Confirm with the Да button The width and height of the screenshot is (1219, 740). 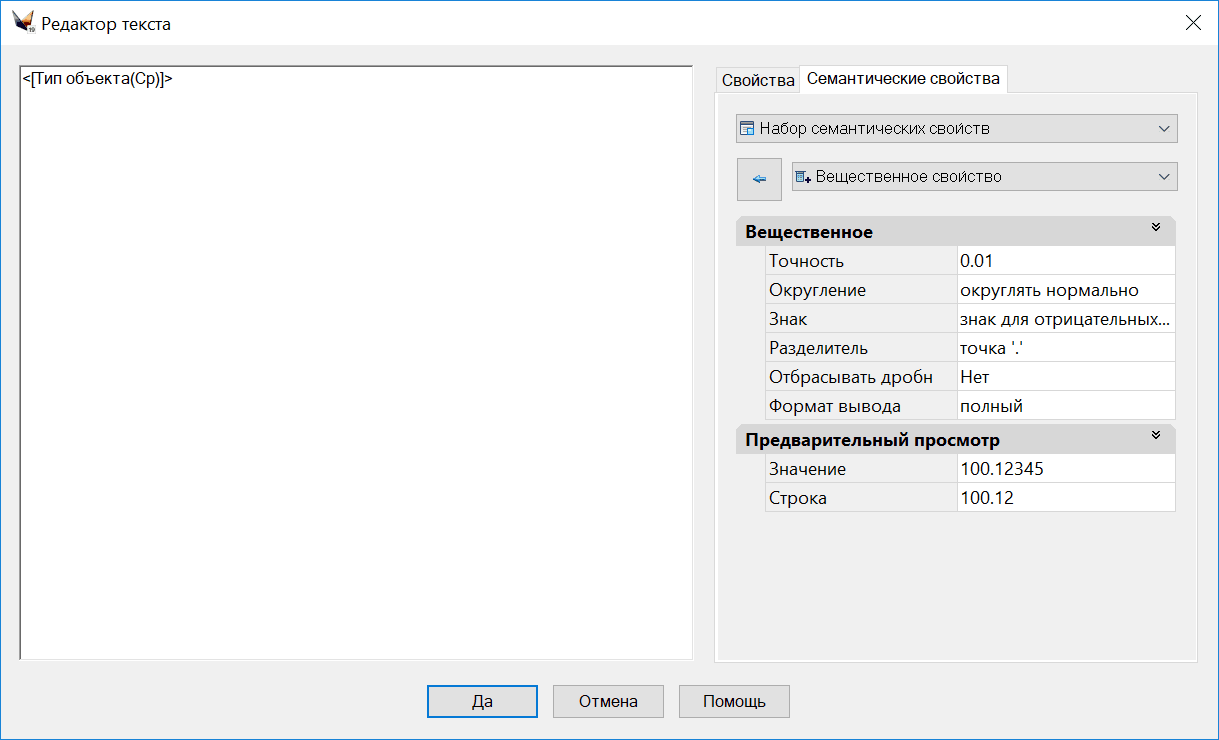tap(482, 701)
